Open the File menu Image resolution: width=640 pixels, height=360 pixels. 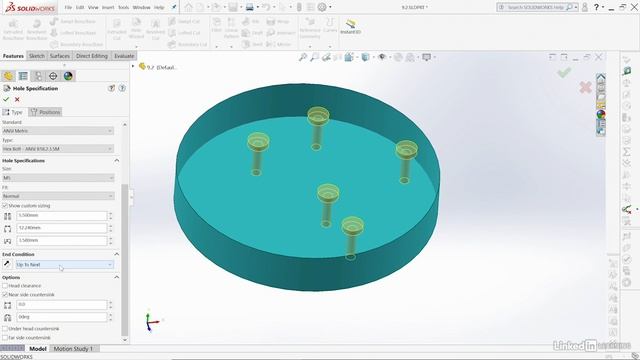pyautogui.click(x=68, y=7)
